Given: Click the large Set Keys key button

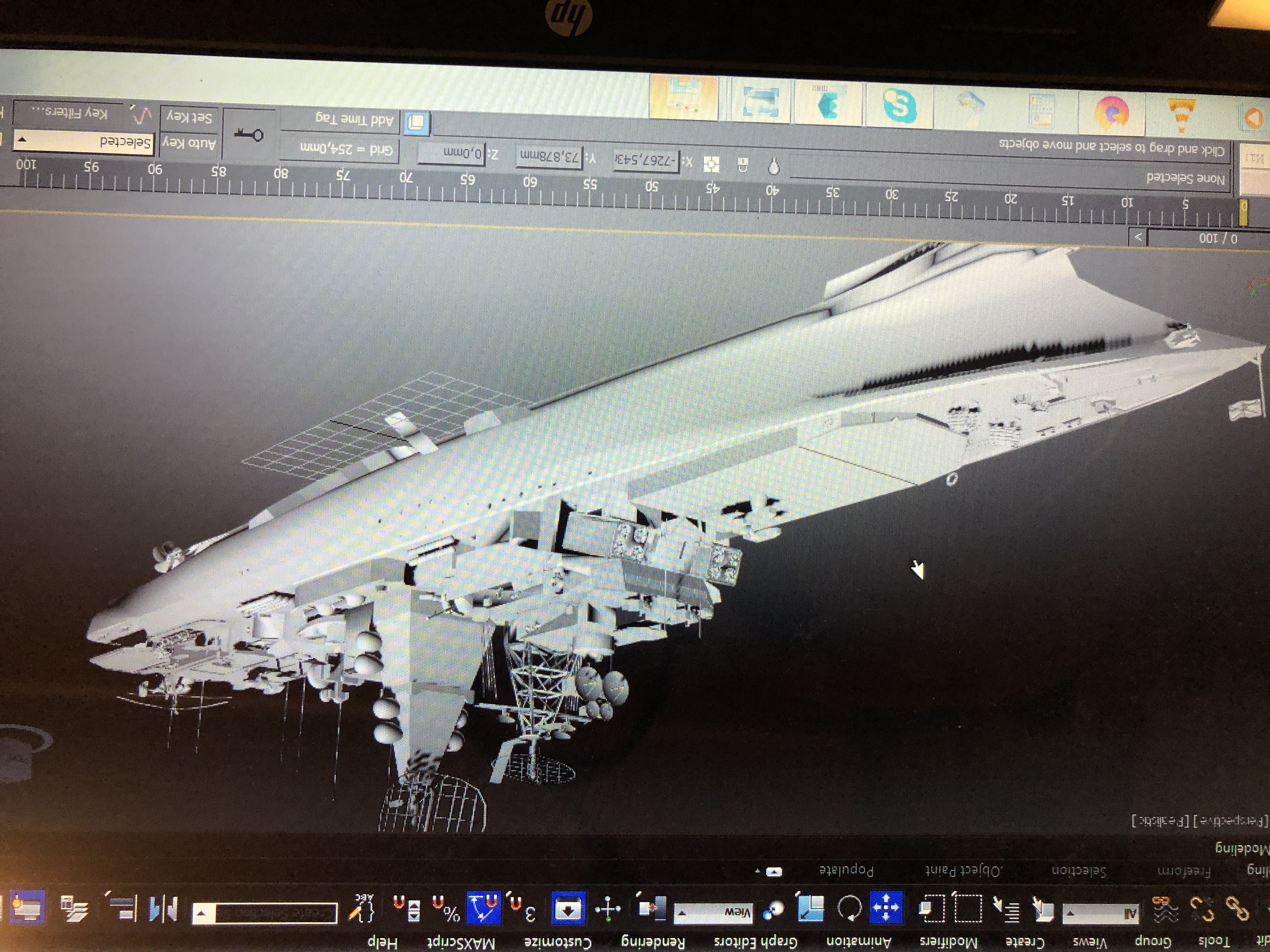Looking at the screenshot, I should coord(249,134).
